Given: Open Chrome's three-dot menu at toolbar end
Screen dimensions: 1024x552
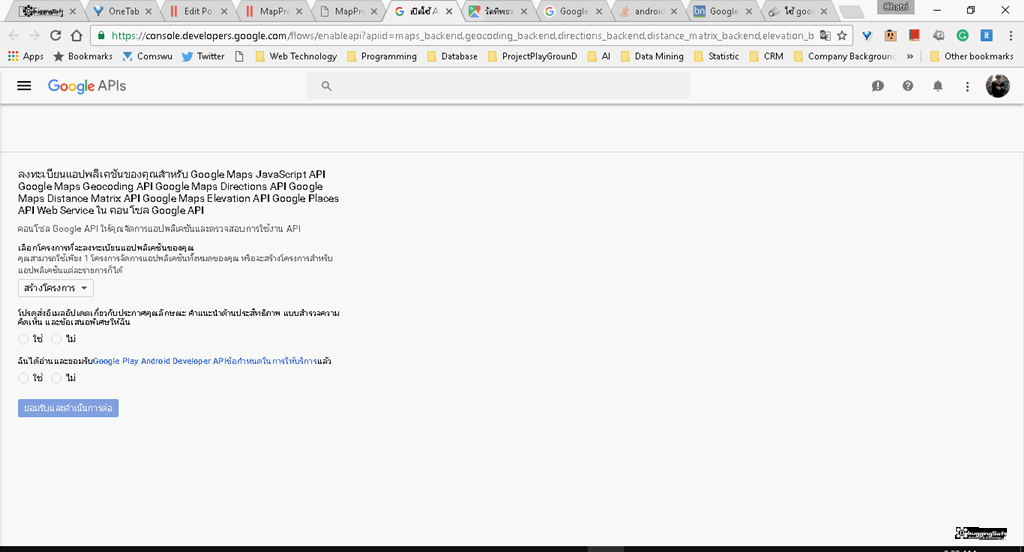Looking at the screenshot, I should (1010, 35).
